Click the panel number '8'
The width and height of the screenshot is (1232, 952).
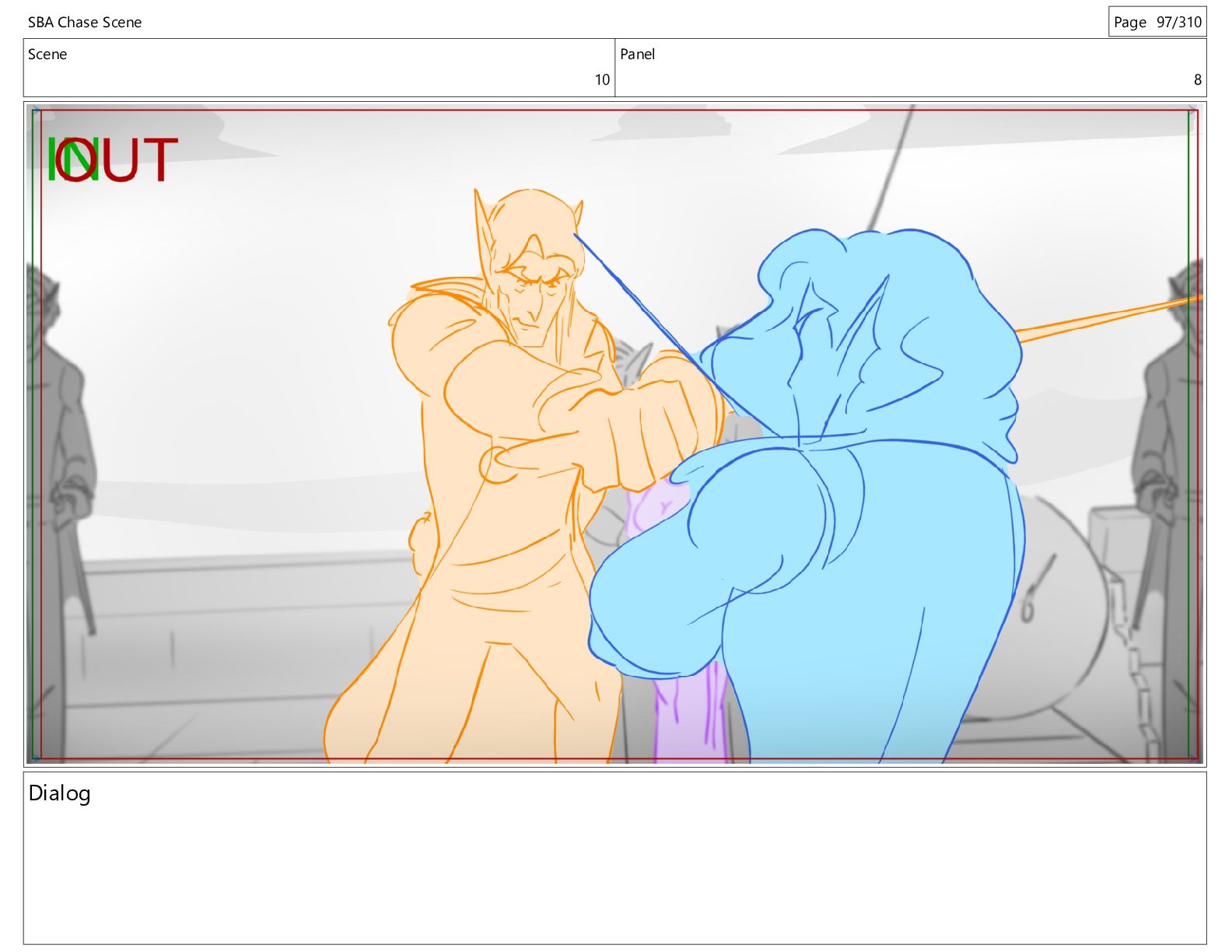[x=1198, y=79]
